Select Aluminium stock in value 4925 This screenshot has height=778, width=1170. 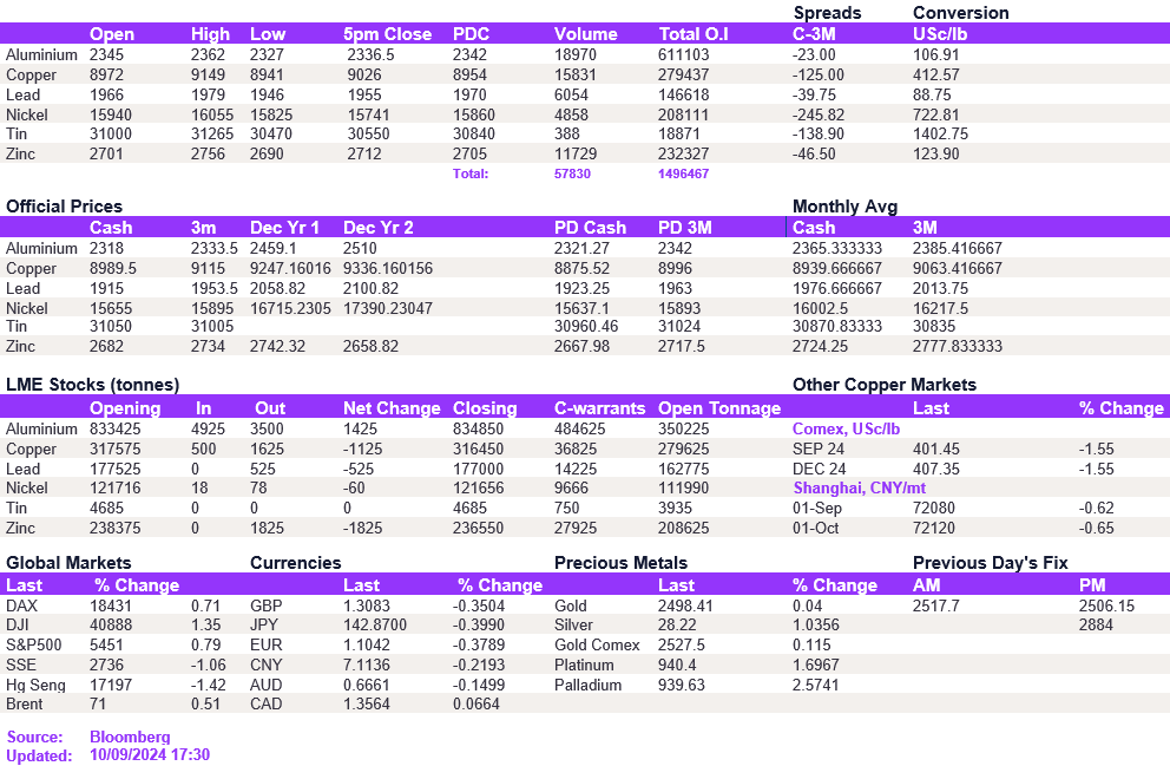[x=207, y=430]
